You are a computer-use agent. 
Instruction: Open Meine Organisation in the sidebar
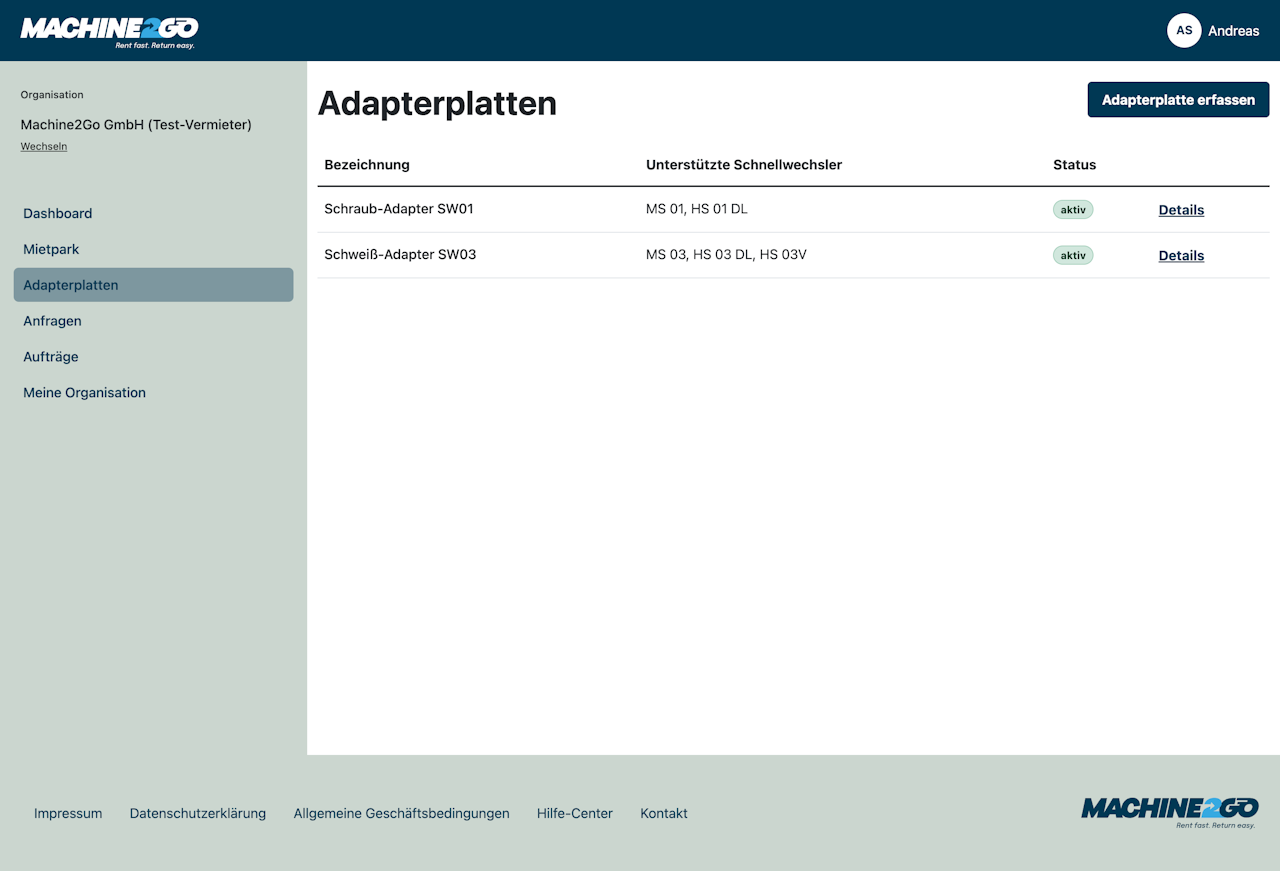[85, 393]
